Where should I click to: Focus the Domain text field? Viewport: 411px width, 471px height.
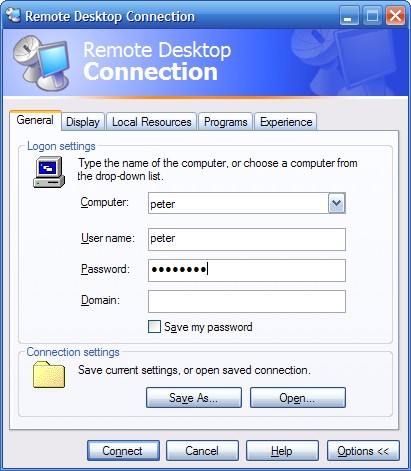point(247,301)
